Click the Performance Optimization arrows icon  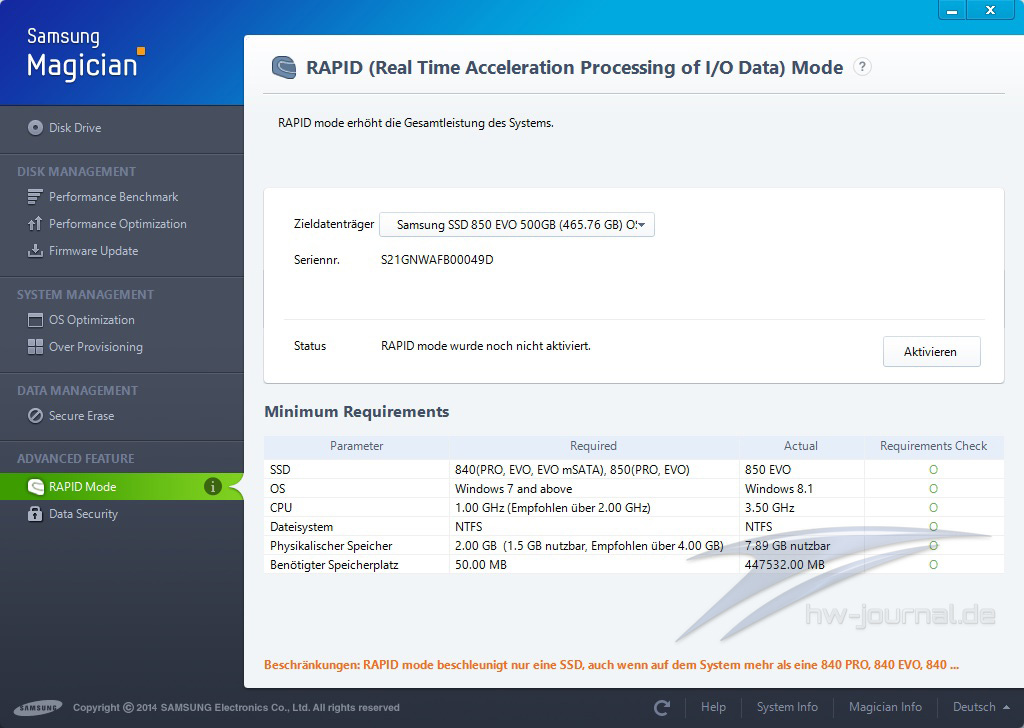[35, 224]
